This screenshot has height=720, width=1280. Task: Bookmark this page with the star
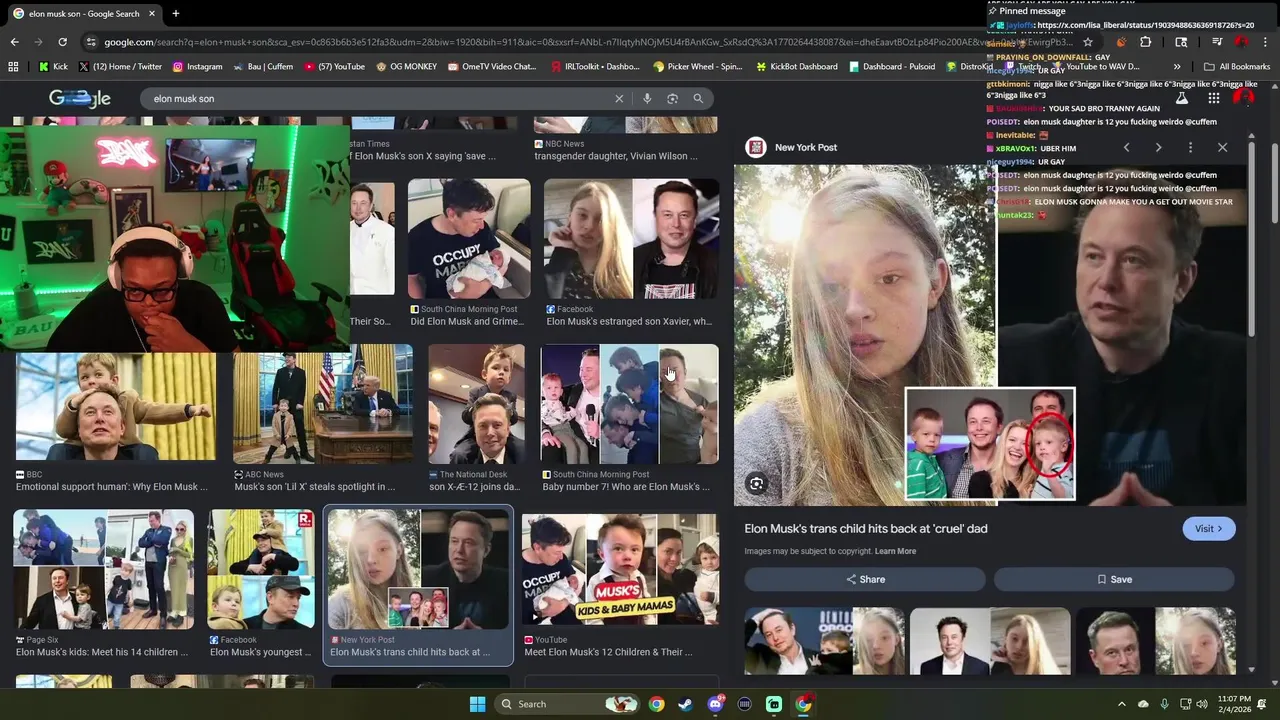click(1088, 42)
